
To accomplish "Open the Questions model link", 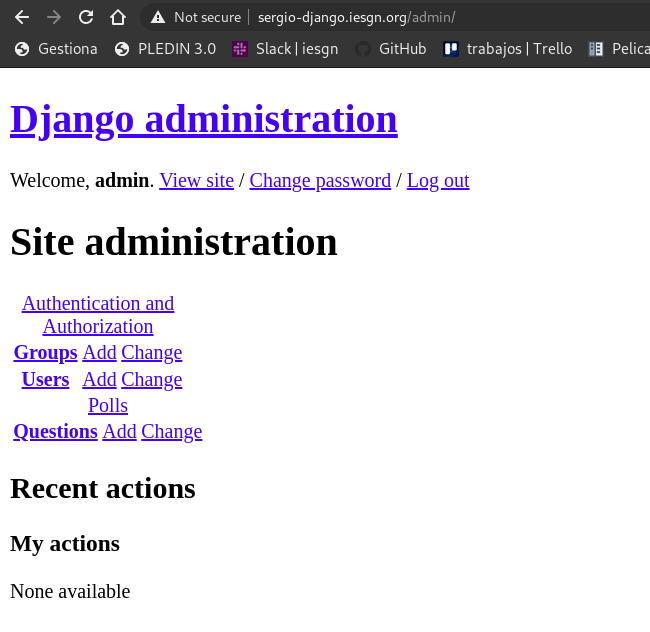I will click(x=56, y=432).
